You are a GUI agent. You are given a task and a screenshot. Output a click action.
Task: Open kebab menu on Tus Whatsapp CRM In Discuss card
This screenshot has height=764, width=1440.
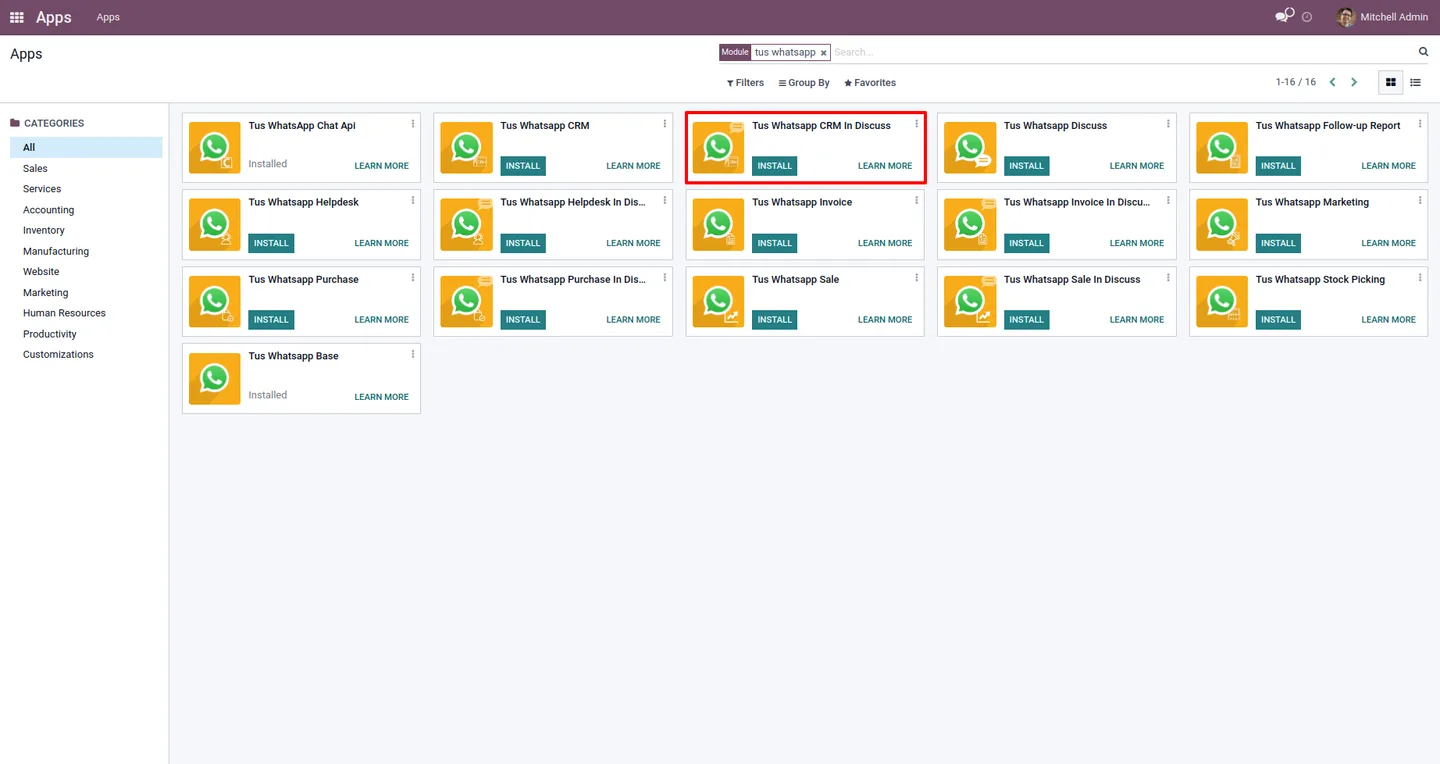[x=917, y=124]
